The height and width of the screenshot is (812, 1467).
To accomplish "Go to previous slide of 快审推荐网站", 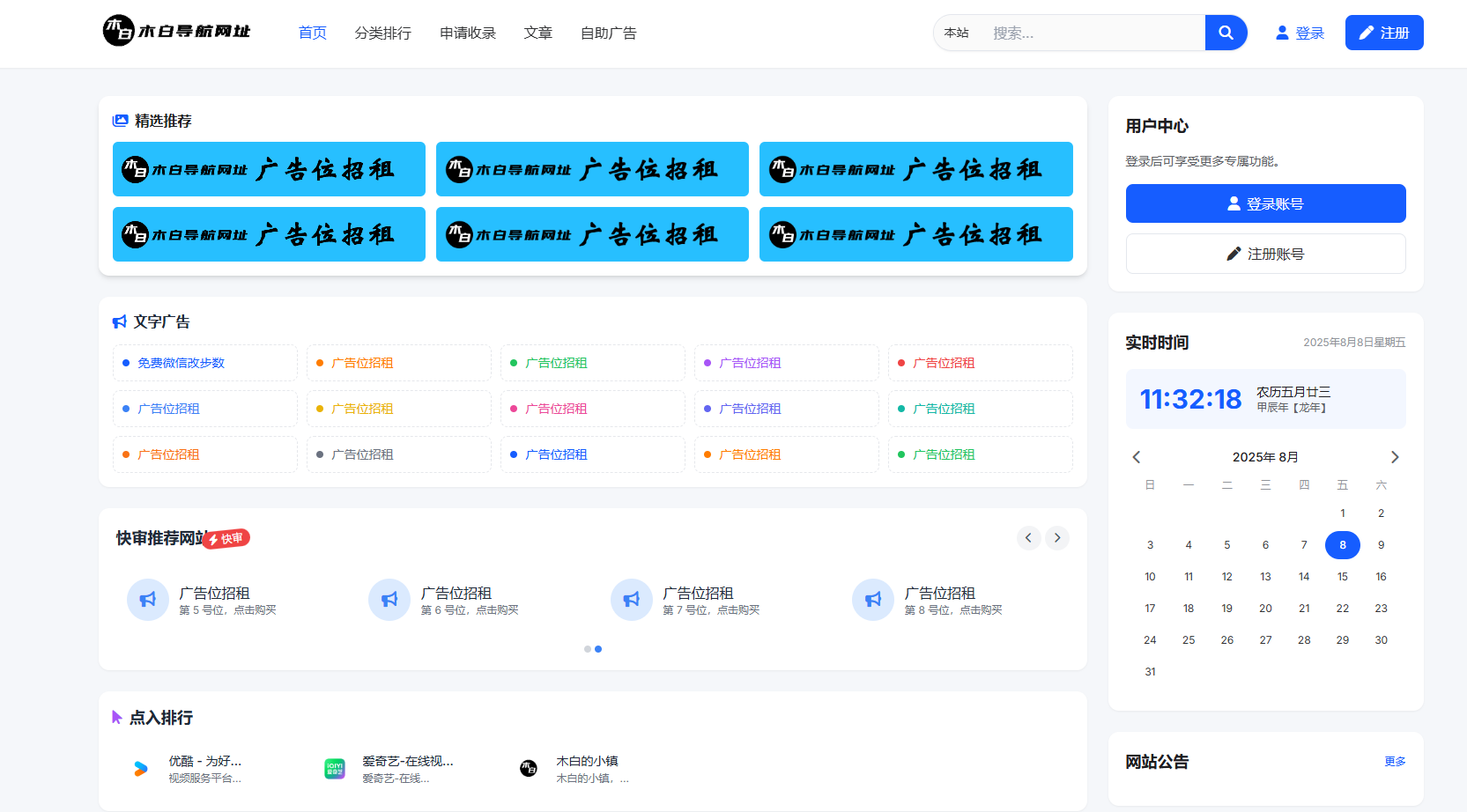I will (1028, 537).
